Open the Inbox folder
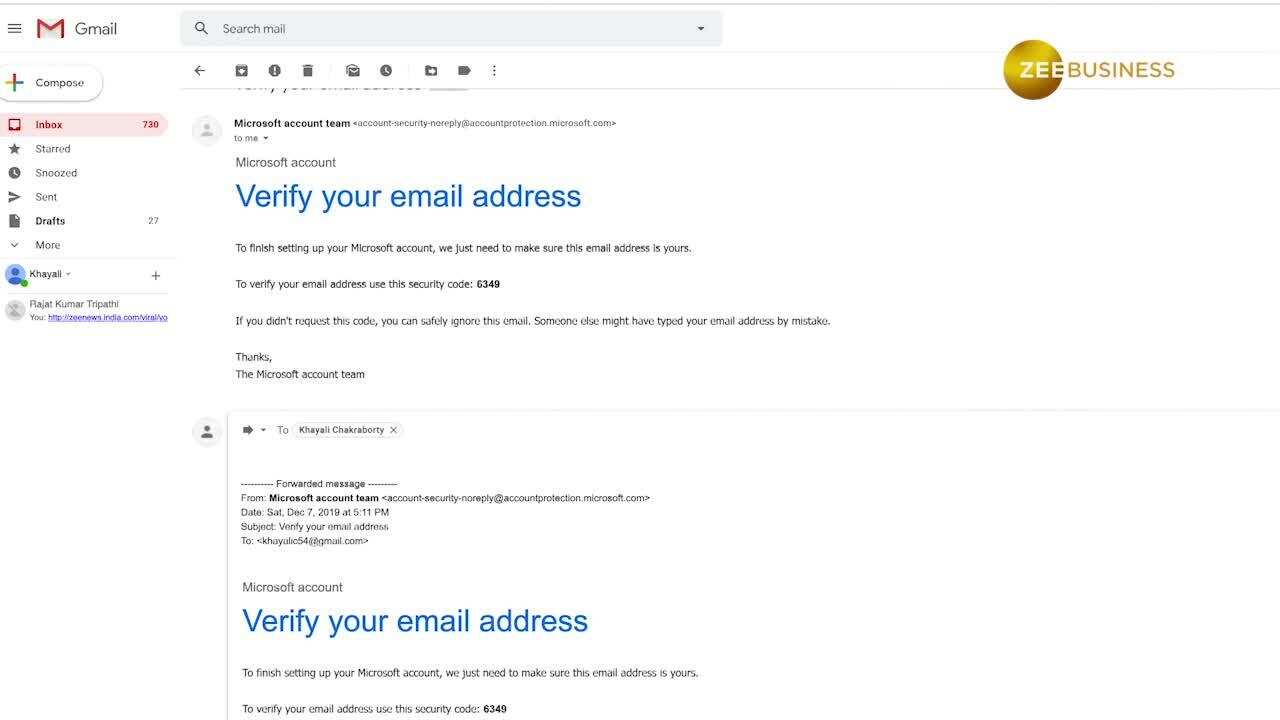 pos(48,124)
